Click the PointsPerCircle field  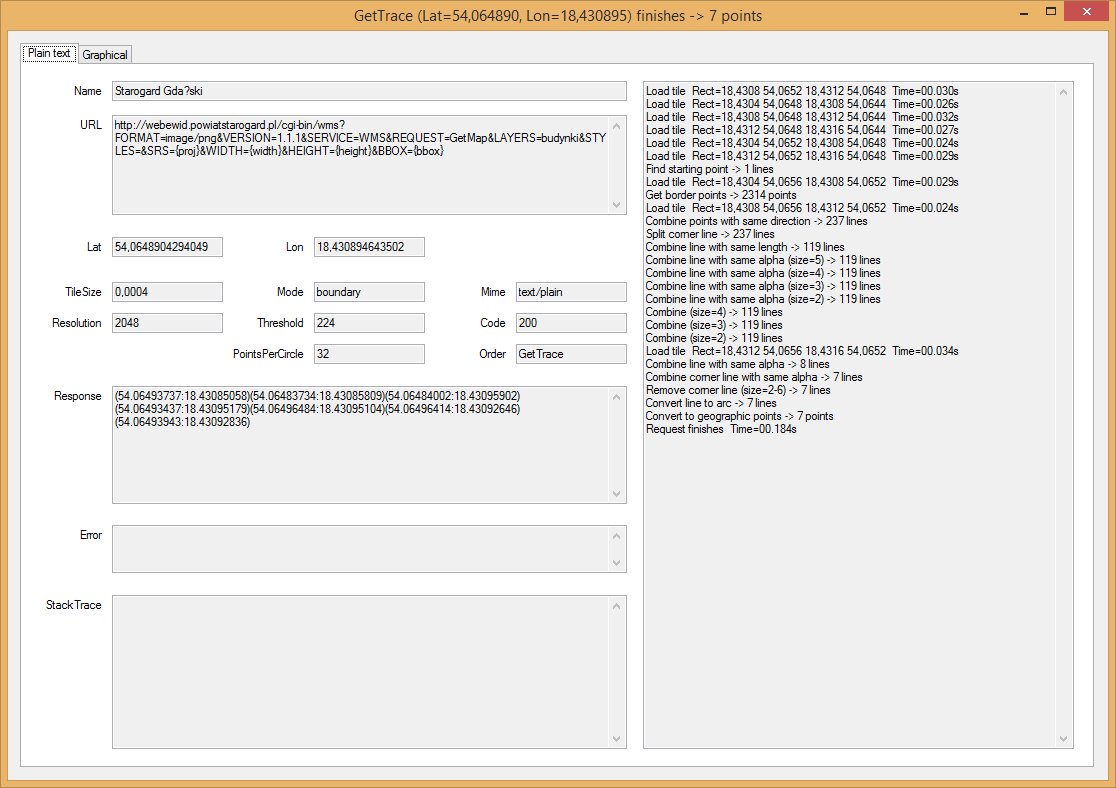click(368, 353)
